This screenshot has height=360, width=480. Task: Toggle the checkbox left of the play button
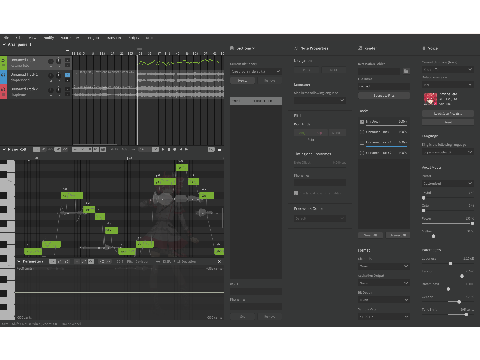pyautogui.click(x=155, y=150)
